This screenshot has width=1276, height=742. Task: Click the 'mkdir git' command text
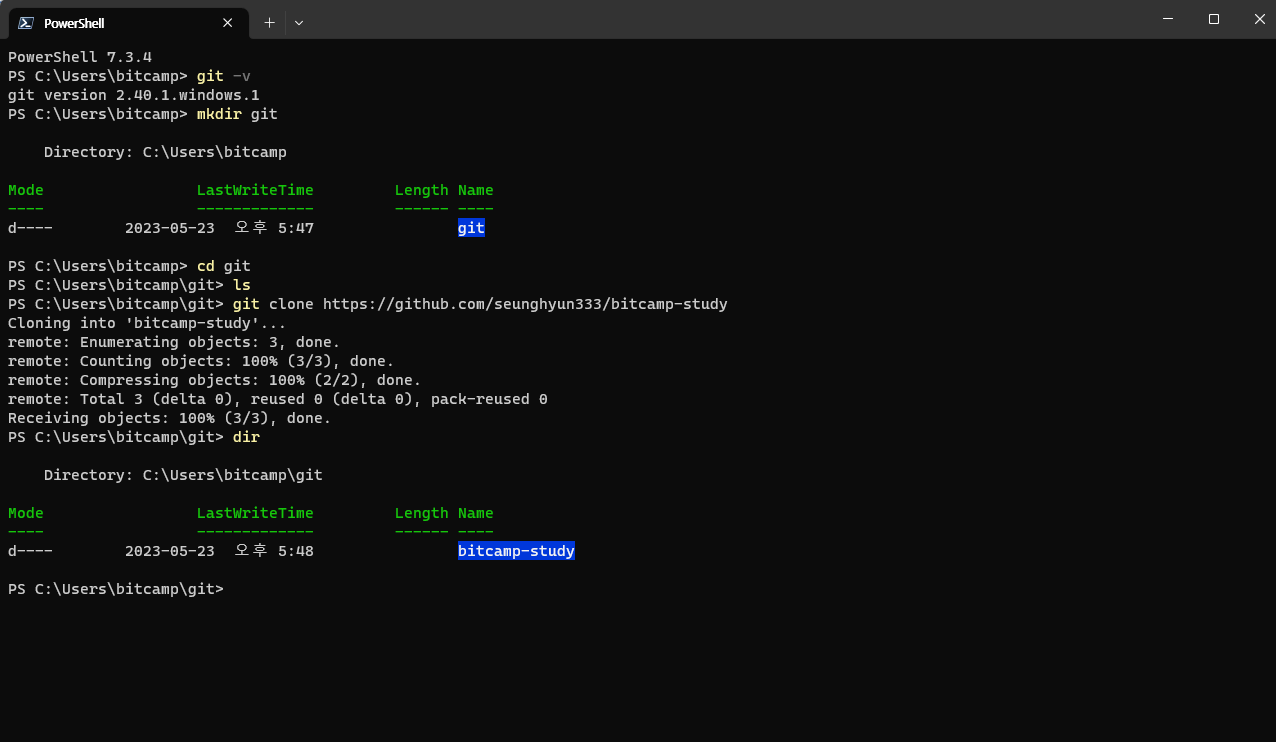[237, 114]
